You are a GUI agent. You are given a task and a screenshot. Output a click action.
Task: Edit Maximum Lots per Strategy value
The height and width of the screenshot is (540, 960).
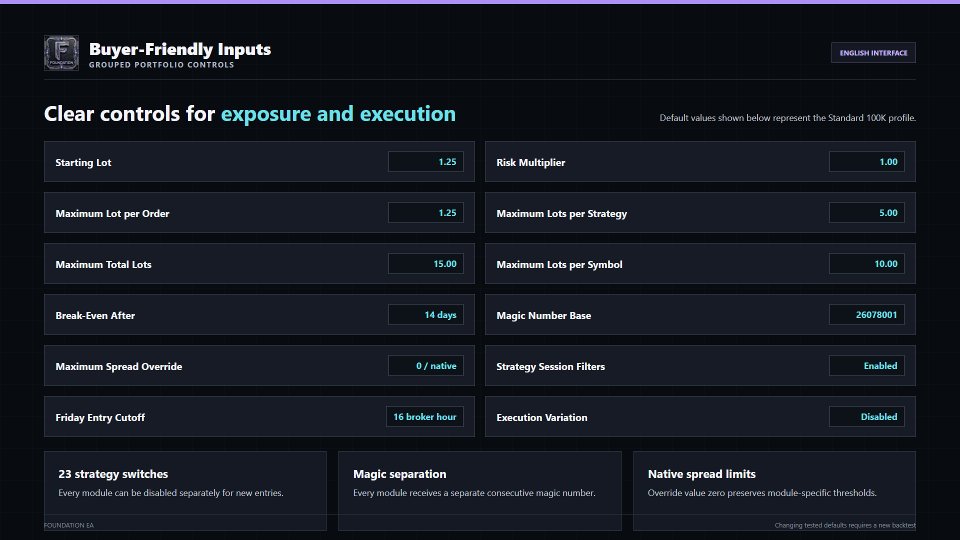pos(866,212)
